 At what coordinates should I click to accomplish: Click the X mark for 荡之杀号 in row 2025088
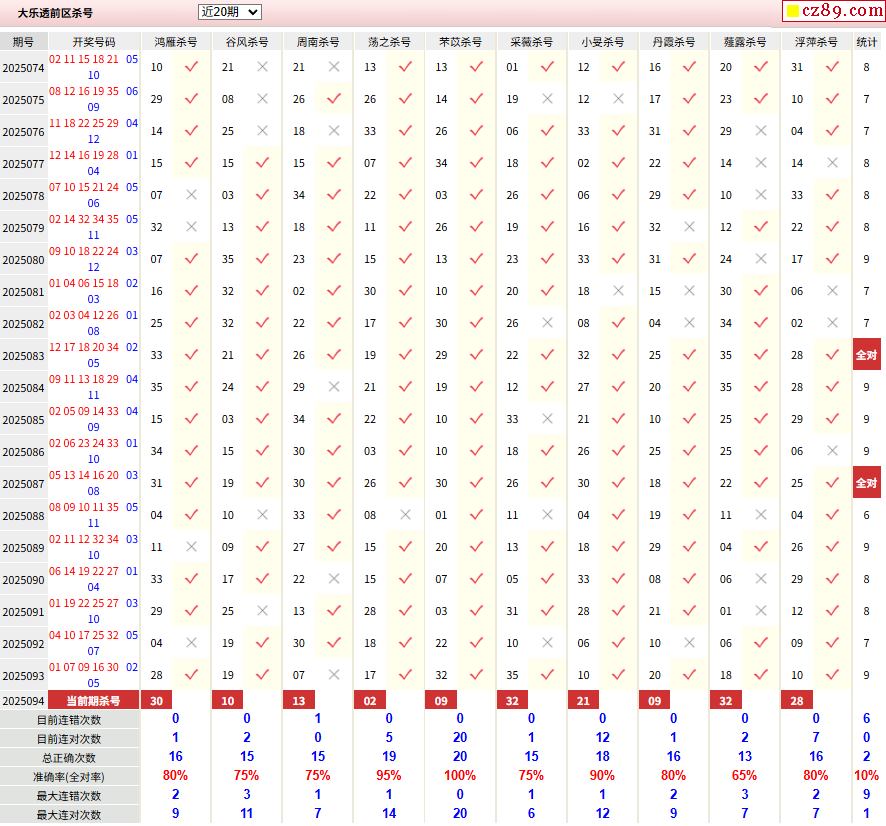pyautogui.click(x=405, y=515)
